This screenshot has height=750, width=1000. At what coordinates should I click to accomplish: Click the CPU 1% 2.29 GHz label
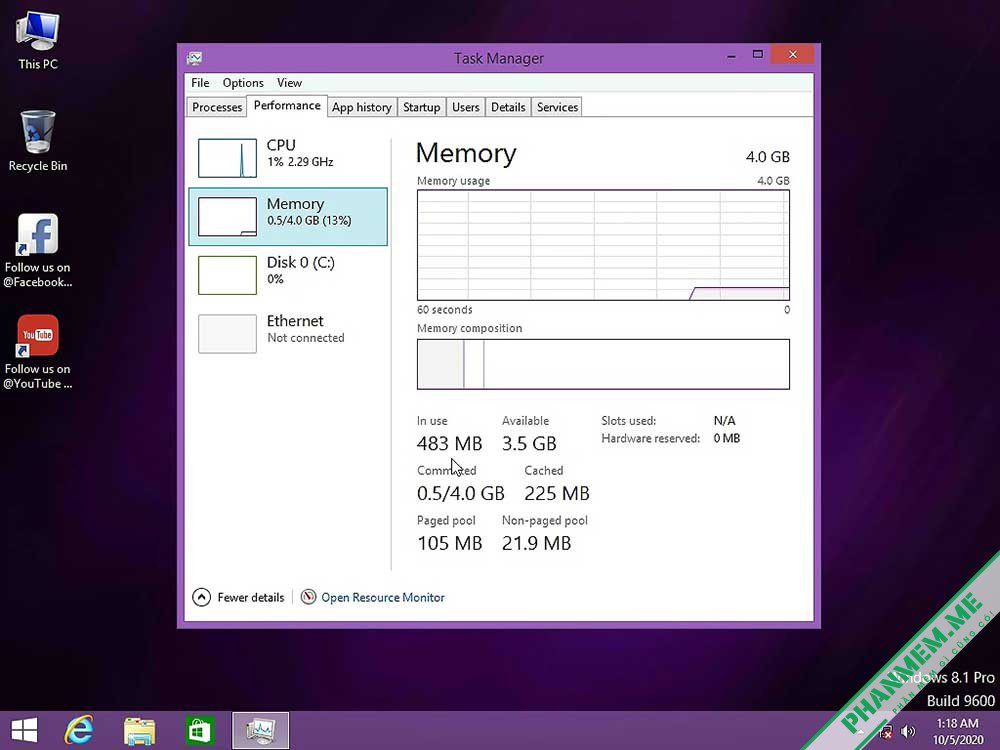(300, 153)
